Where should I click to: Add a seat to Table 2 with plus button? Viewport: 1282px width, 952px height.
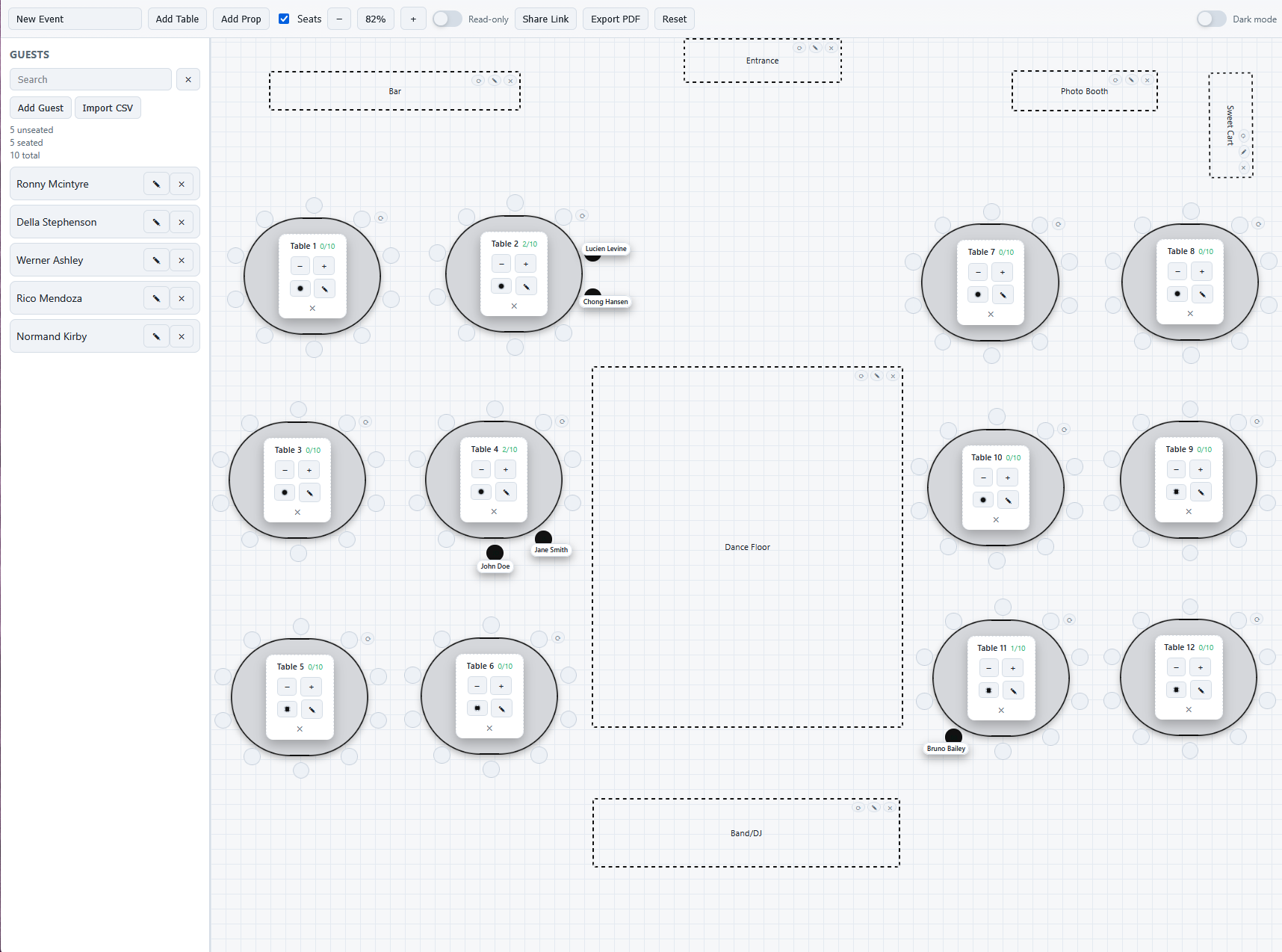pyautogui.click(x=526, y=263)
